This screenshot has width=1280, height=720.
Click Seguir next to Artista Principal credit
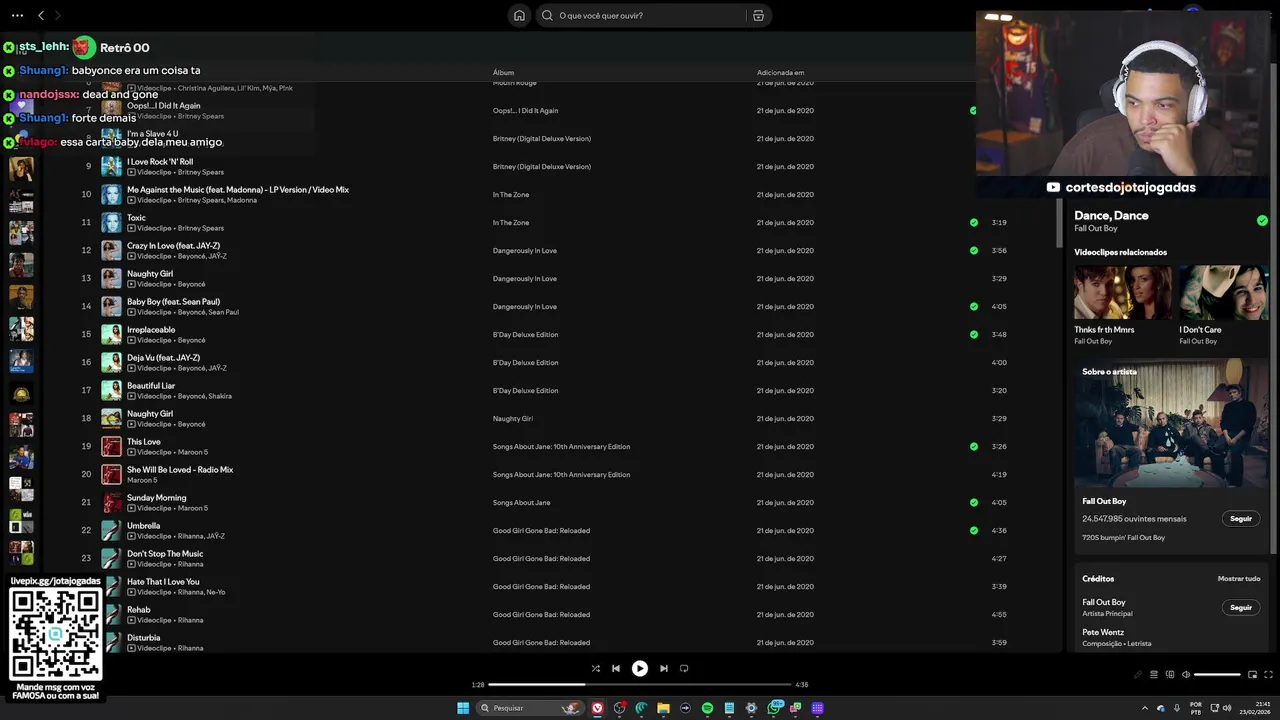pos(1241,607)
